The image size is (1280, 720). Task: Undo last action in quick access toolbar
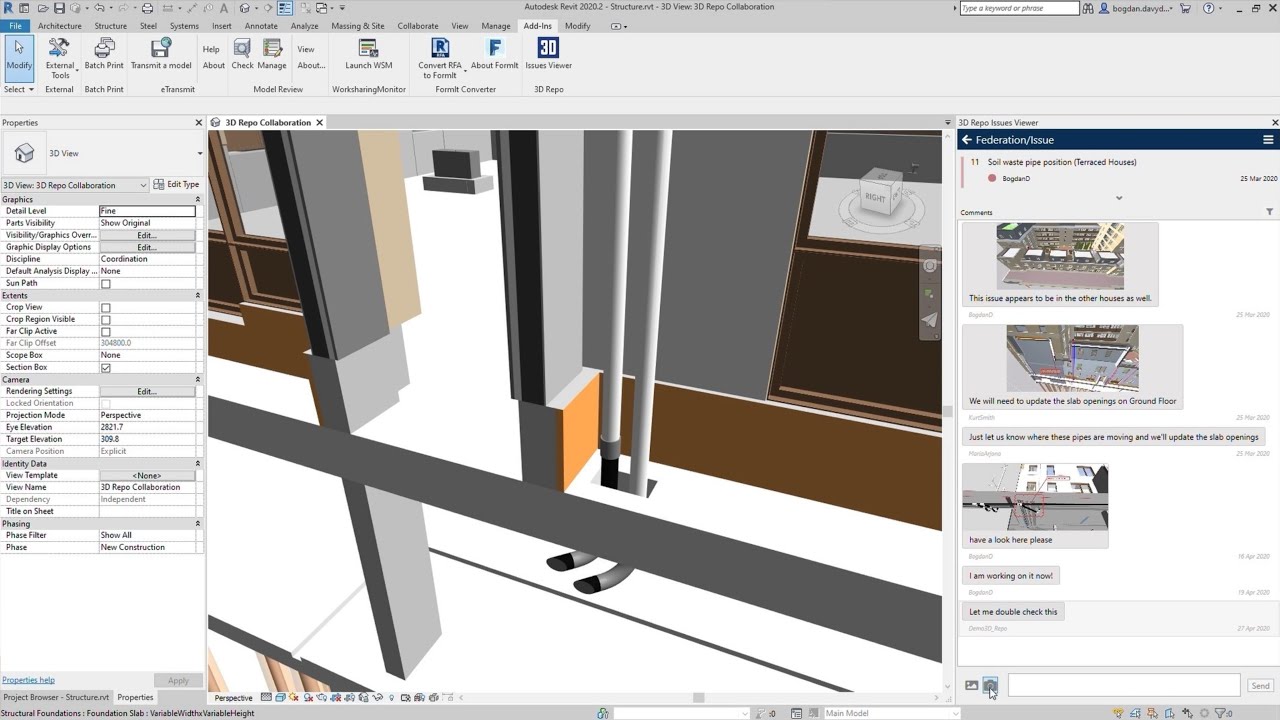click(x=99, y=8)
